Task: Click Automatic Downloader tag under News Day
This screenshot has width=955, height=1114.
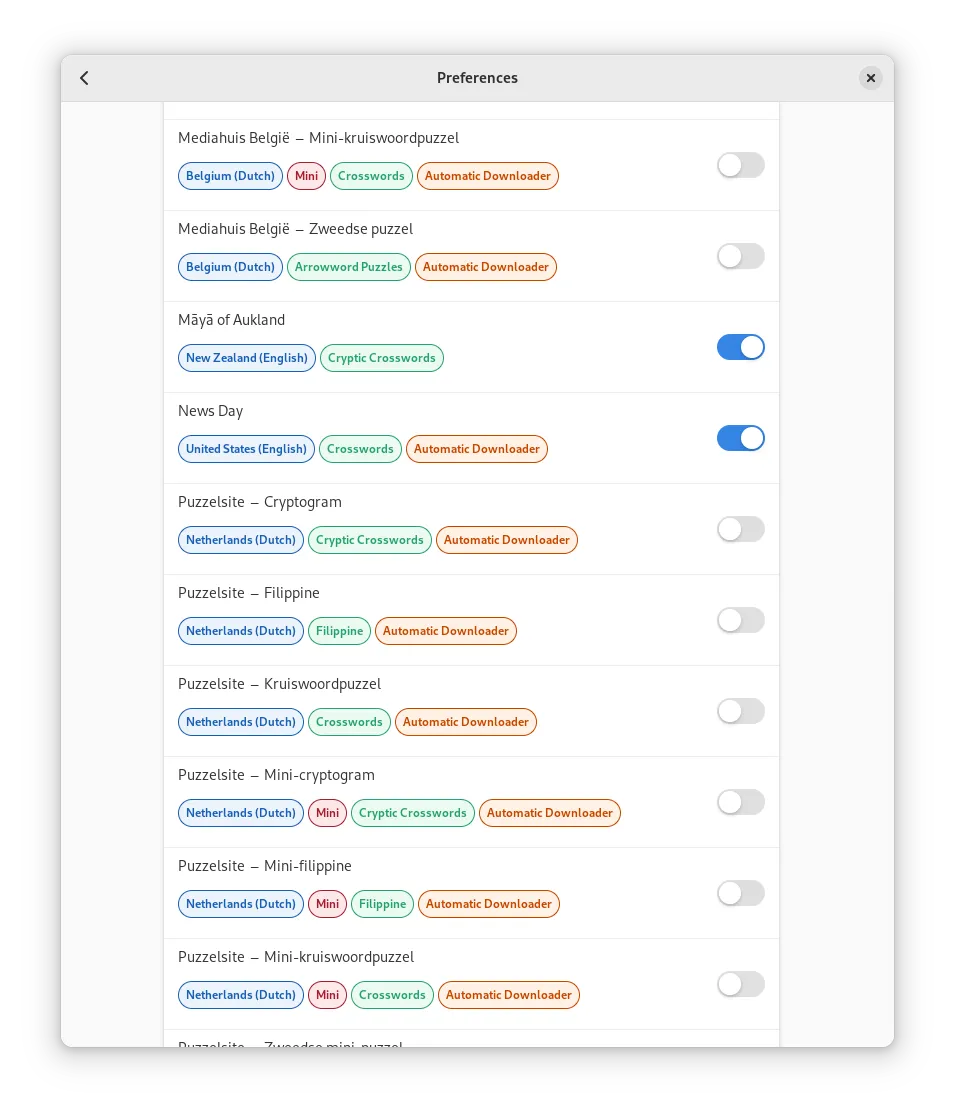Action: tap(477, 449)
